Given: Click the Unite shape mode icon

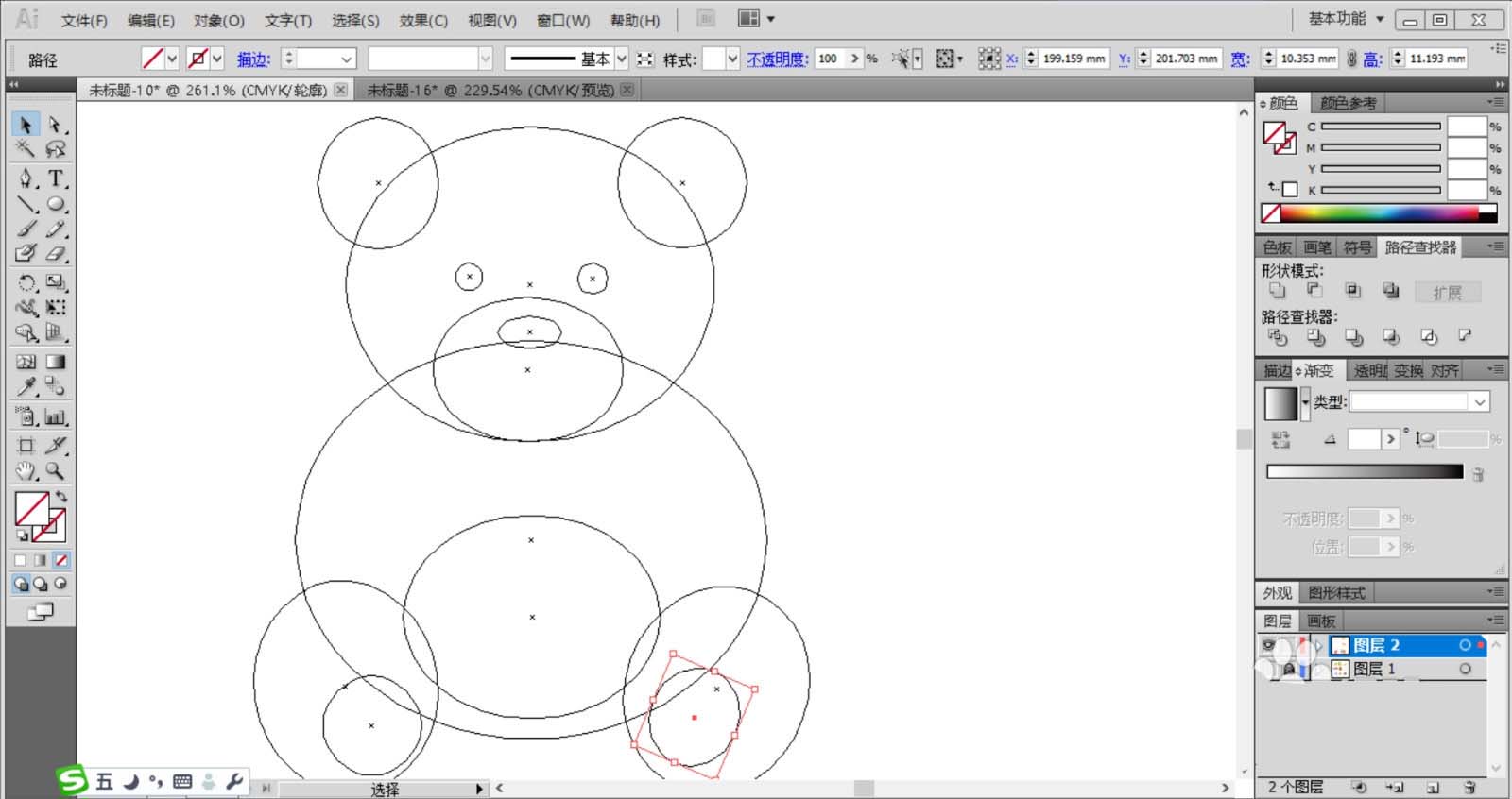Looking at the screenshot, I should pos(1278,291).
